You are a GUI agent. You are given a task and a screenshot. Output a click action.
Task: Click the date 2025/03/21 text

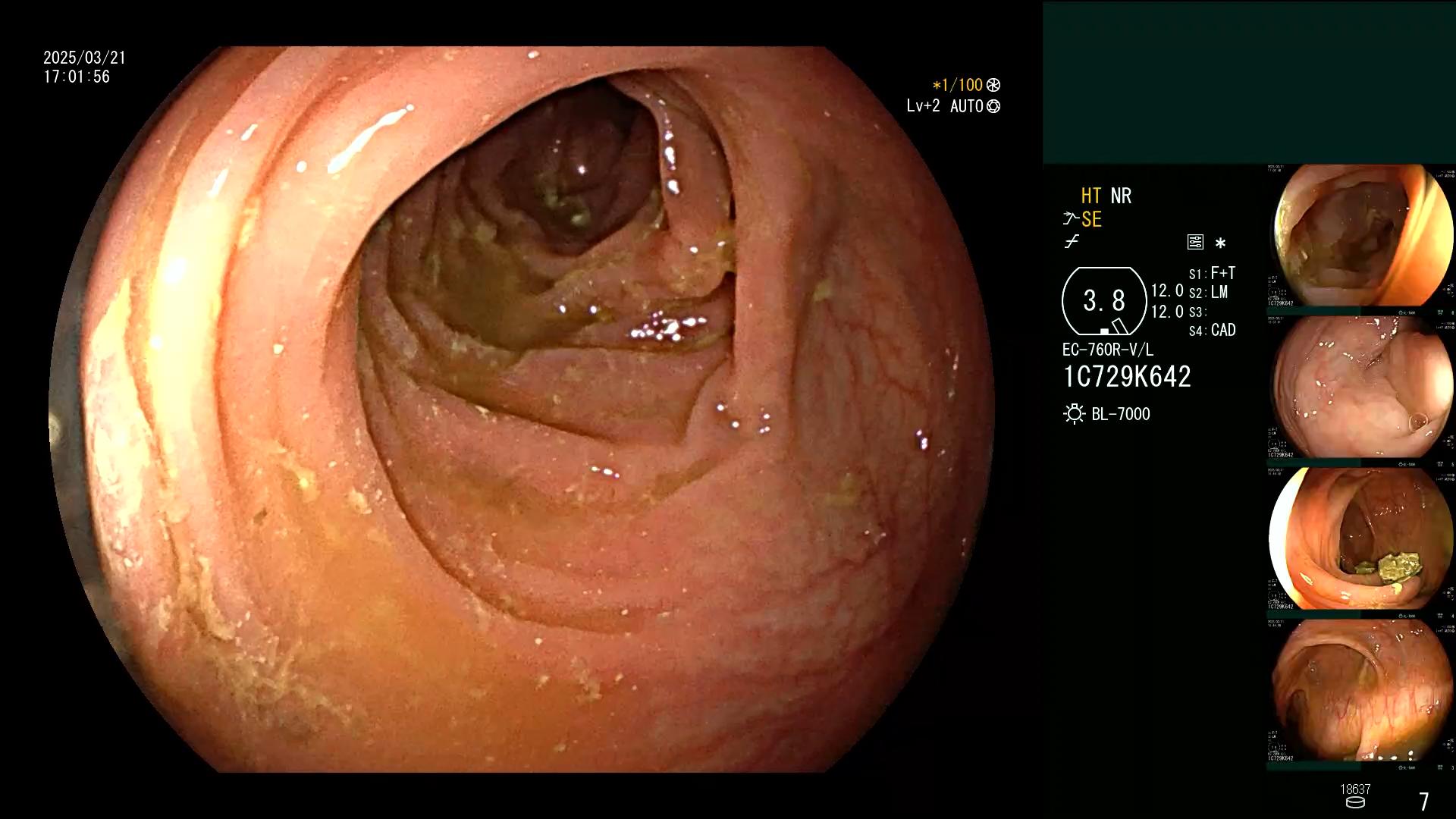[x=84, y=58]
